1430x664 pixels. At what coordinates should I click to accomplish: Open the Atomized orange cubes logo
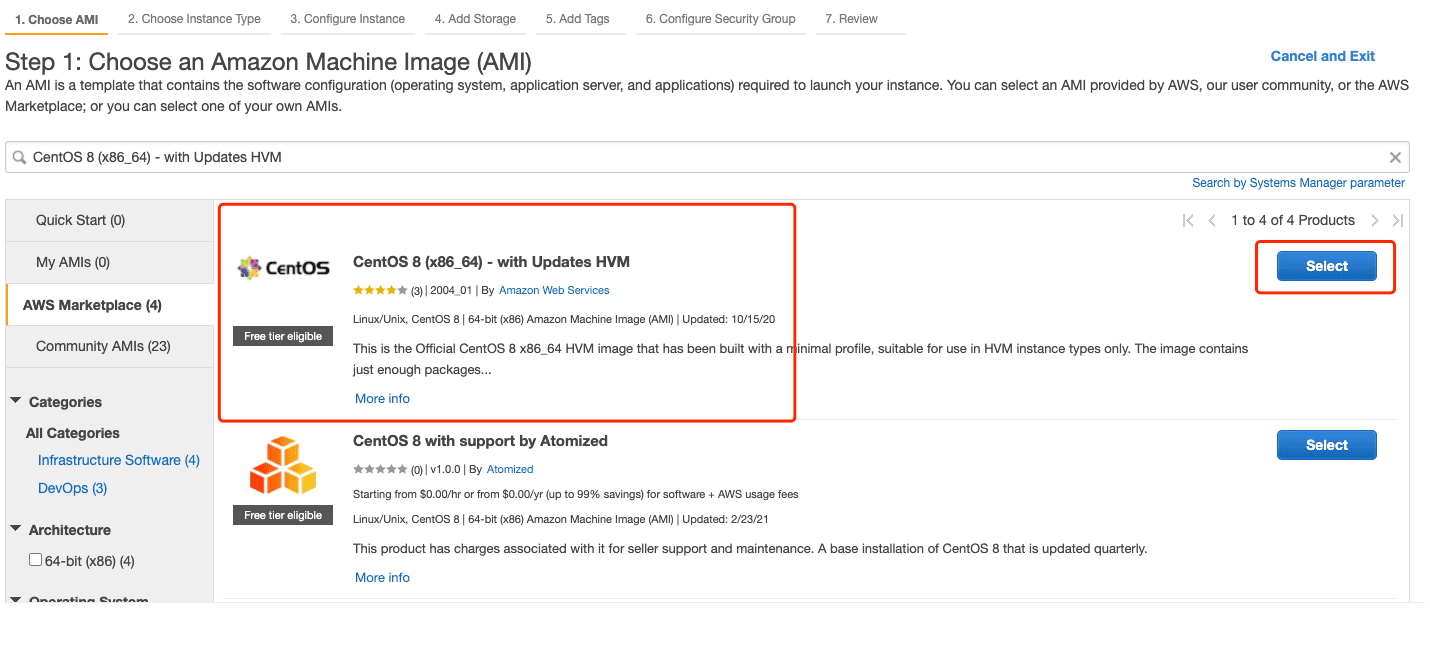pos(283,465)
